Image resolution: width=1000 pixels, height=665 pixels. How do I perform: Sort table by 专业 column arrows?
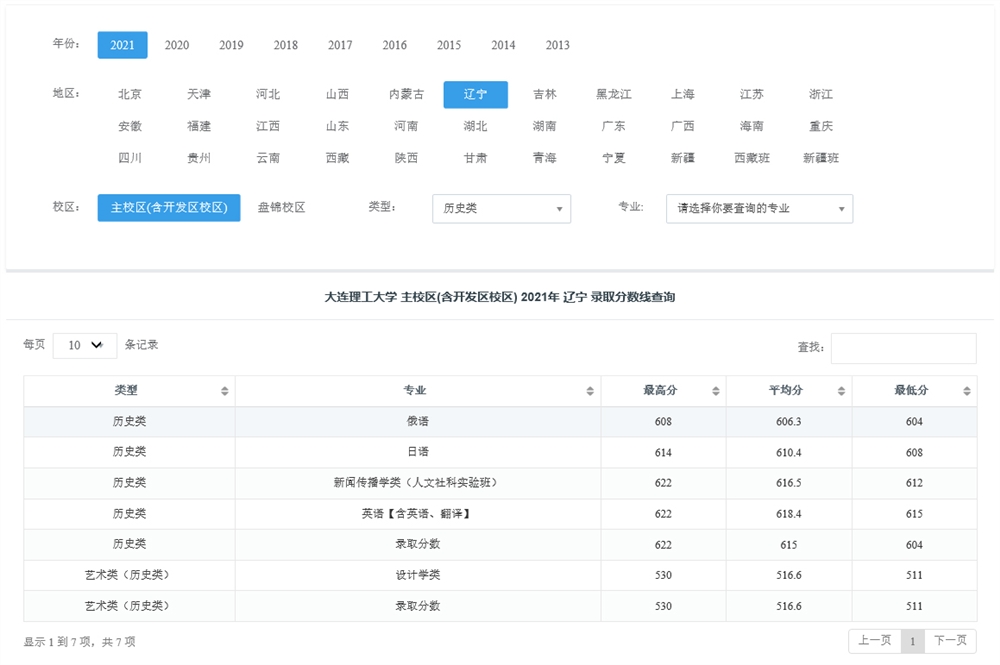point(590,391)
